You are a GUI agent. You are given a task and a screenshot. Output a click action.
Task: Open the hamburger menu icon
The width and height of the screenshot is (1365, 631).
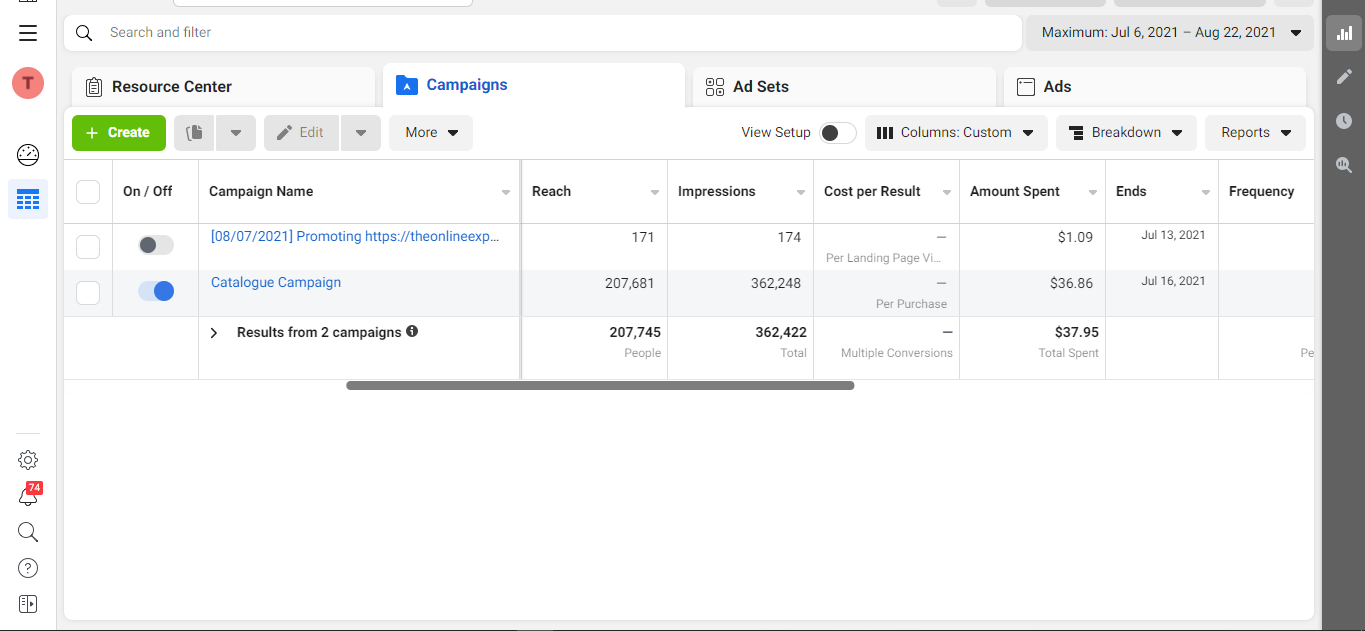point(28,33)
